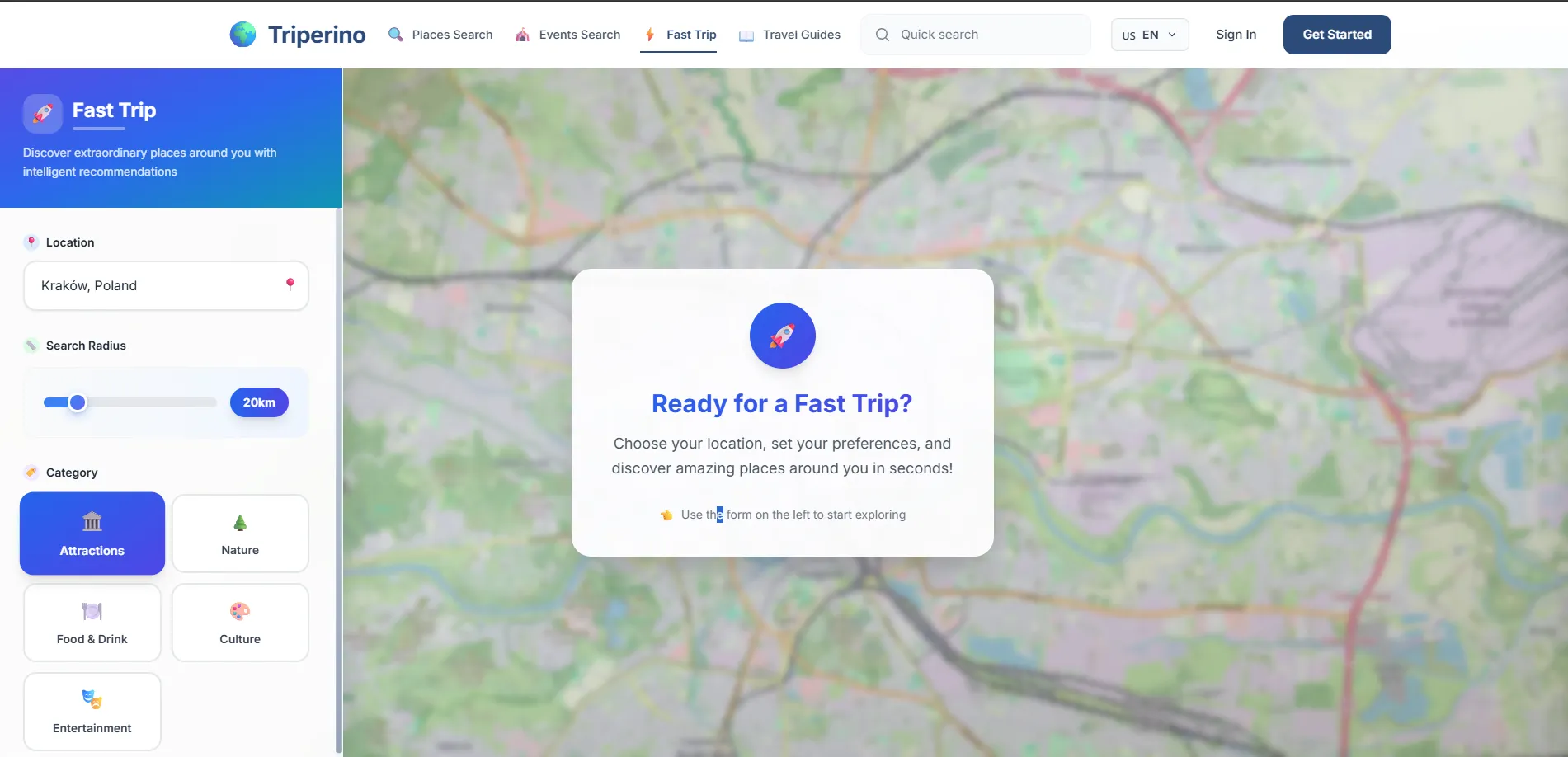This screenshot has height=757, width=1568.
Task: Open the US EN language dropdown
Action: coord(1150,35)
